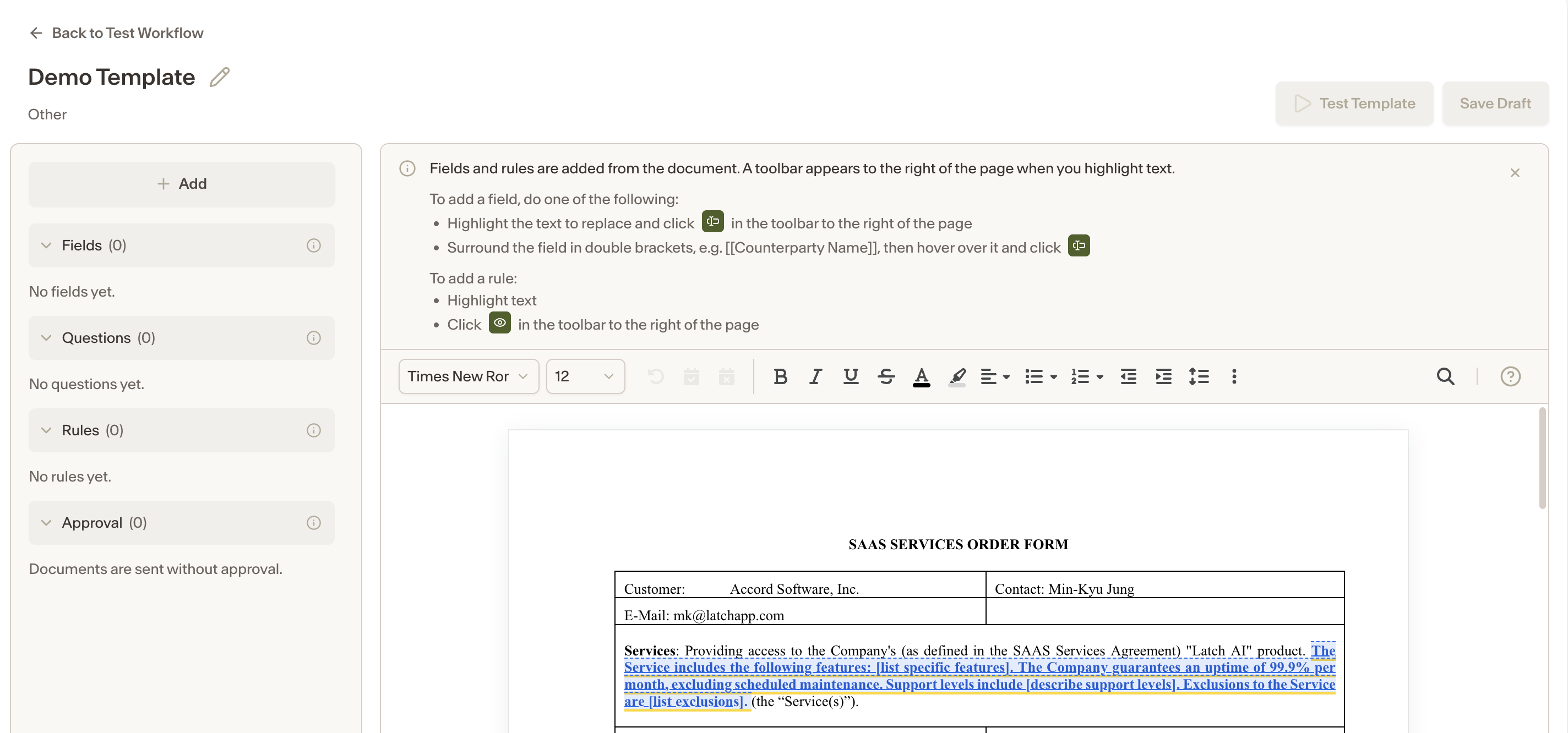Open line spacing options

pos(1199,376)
